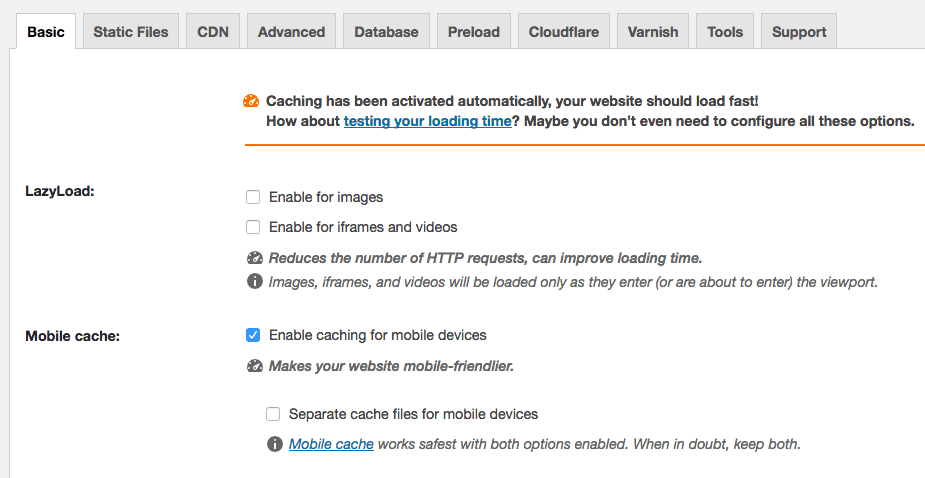Click the info icon beside 'Images, iframes, and videos' note
This screenshot has height=478, width=925.
(254, 281)
